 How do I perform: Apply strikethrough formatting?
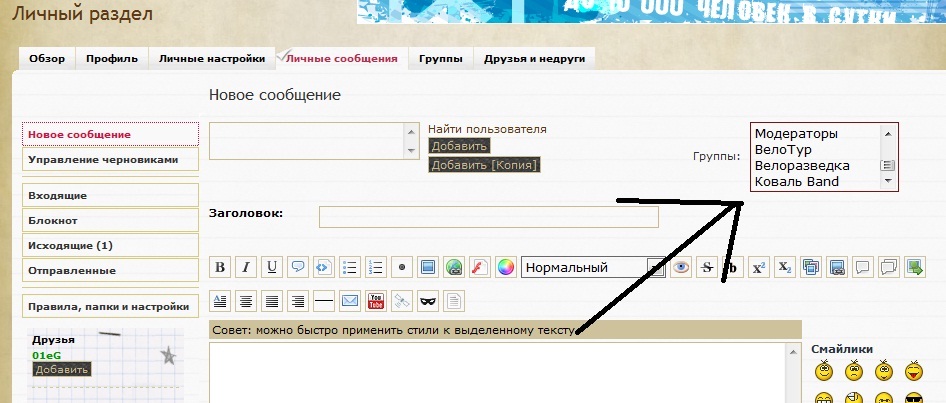click(x=707, y=267)
